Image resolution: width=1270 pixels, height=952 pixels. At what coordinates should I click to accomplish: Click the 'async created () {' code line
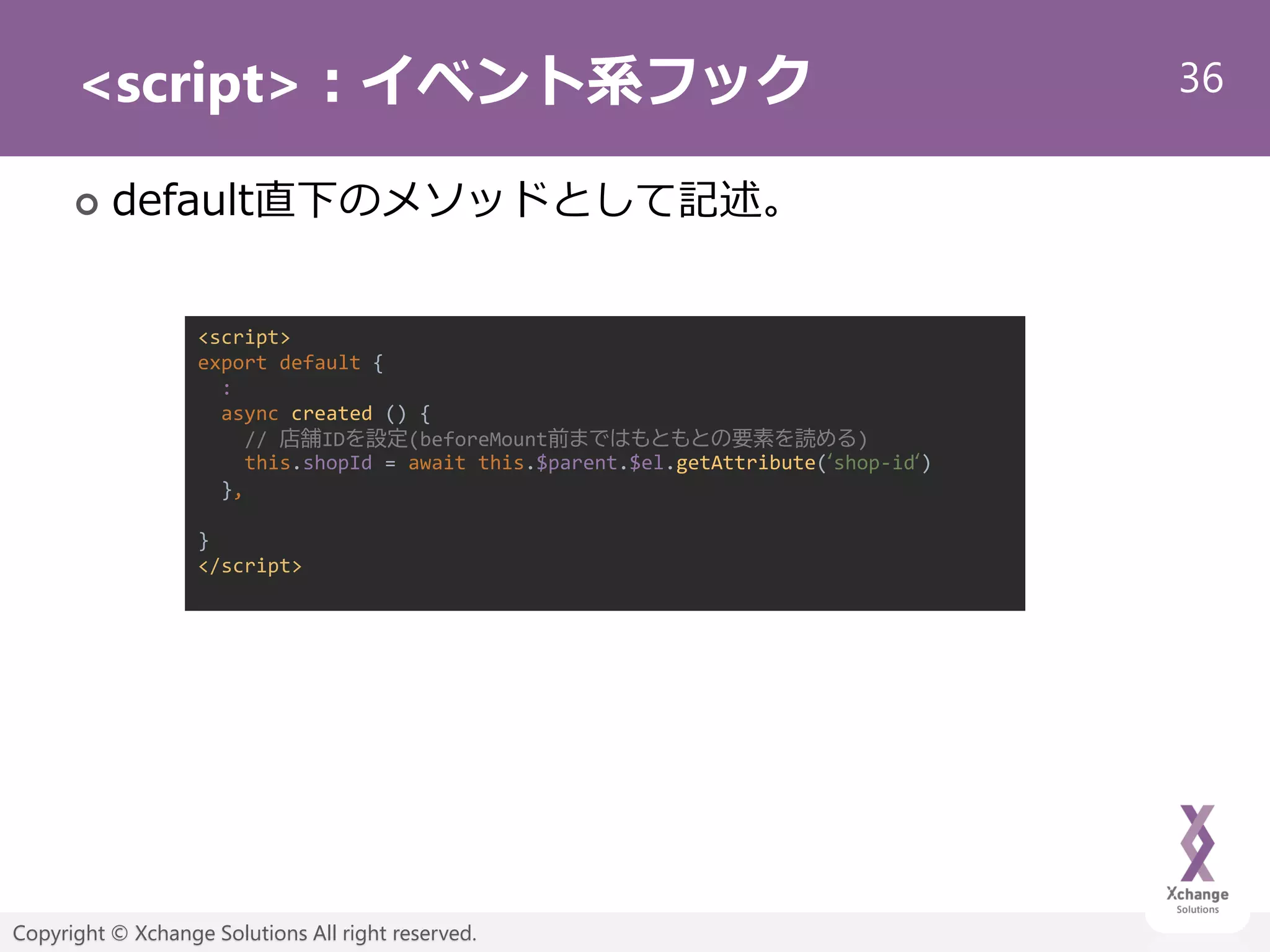pyautogui.click(x=326, y=413)
